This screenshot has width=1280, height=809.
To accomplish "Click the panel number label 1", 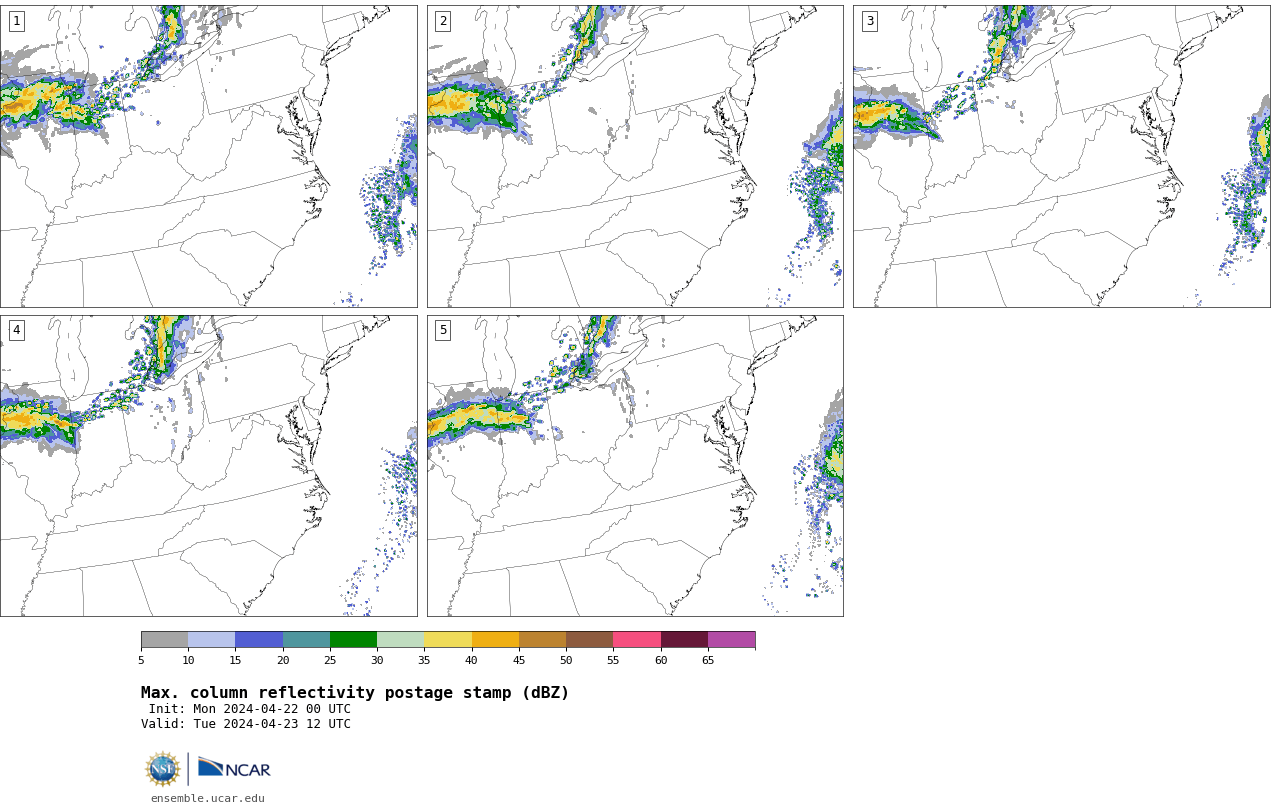I will (17, 21).
